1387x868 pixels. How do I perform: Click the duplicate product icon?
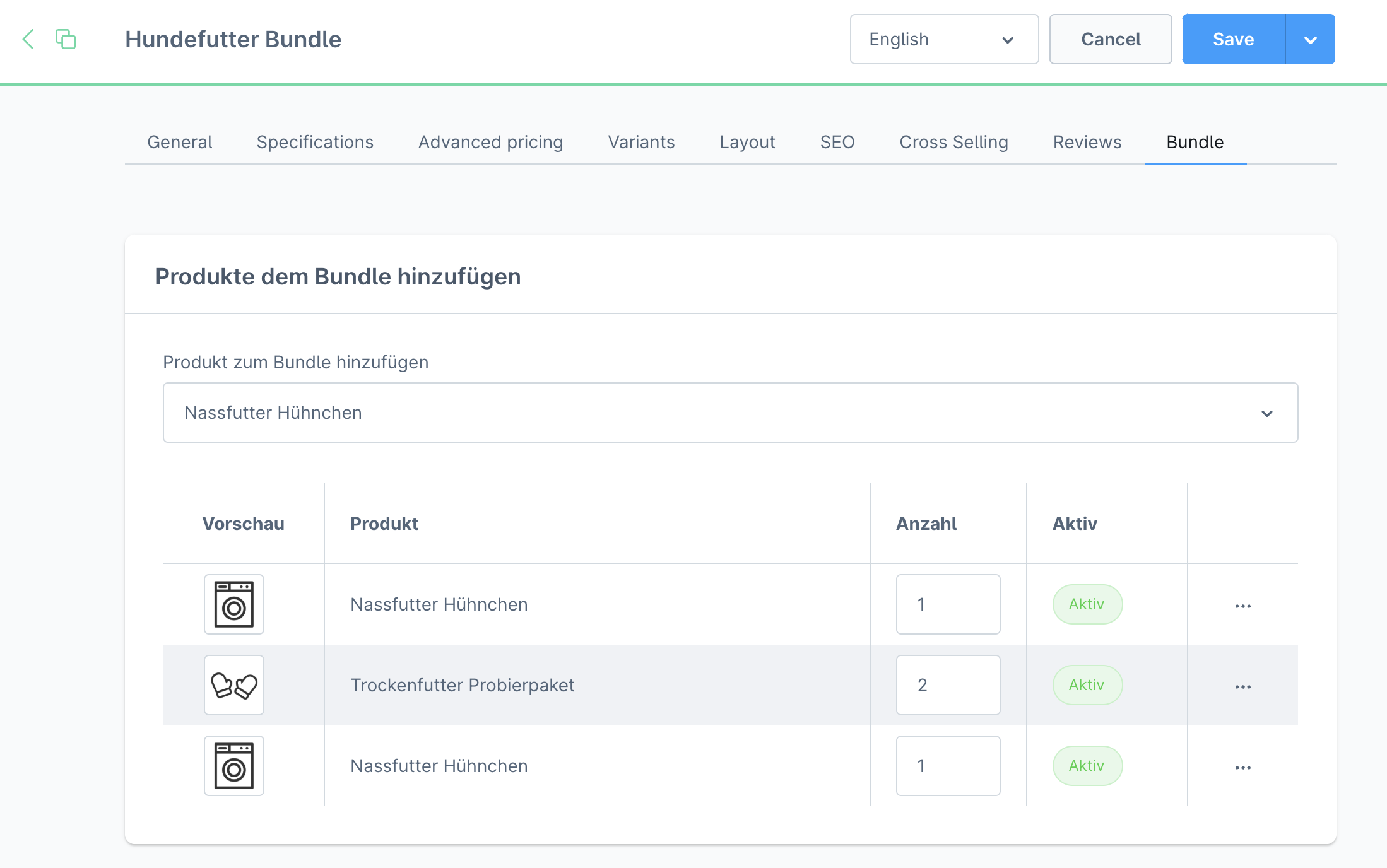pyautogui.click(x=66, y=39)
